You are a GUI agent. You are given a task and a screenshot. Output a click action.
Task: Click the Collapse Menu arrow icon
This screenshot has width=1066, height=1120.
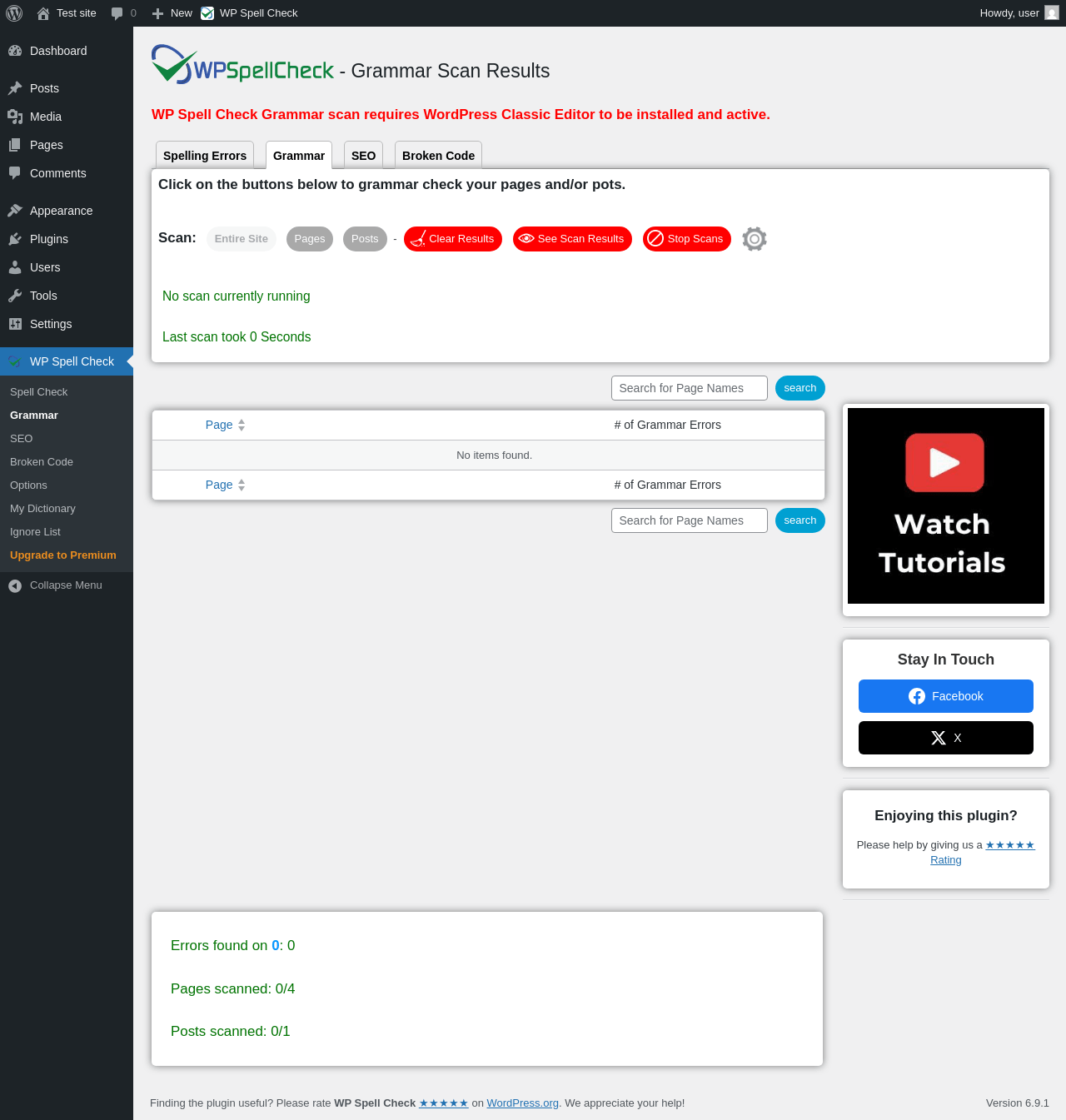(x=15, y=586)
